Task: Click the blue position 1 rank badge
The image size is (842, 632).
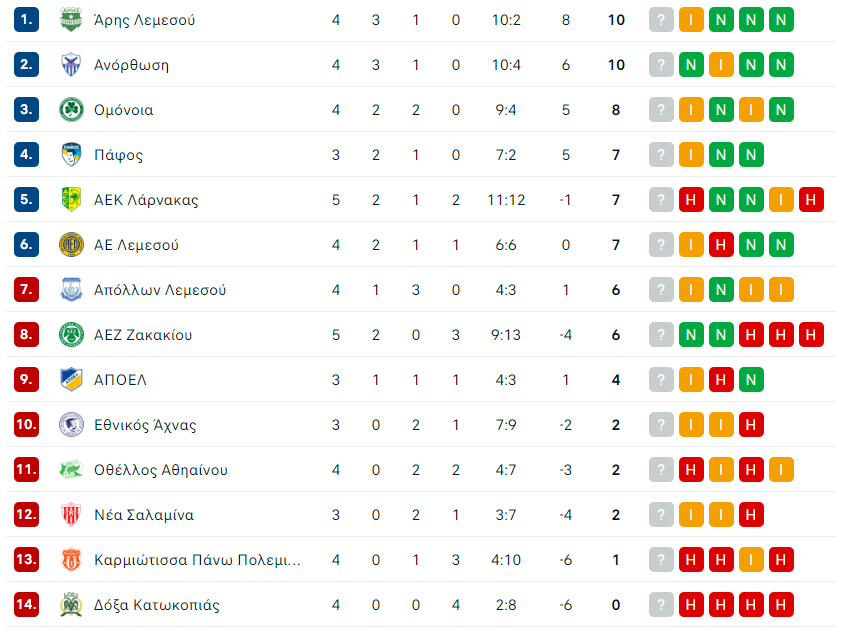Action: (26, 20)
